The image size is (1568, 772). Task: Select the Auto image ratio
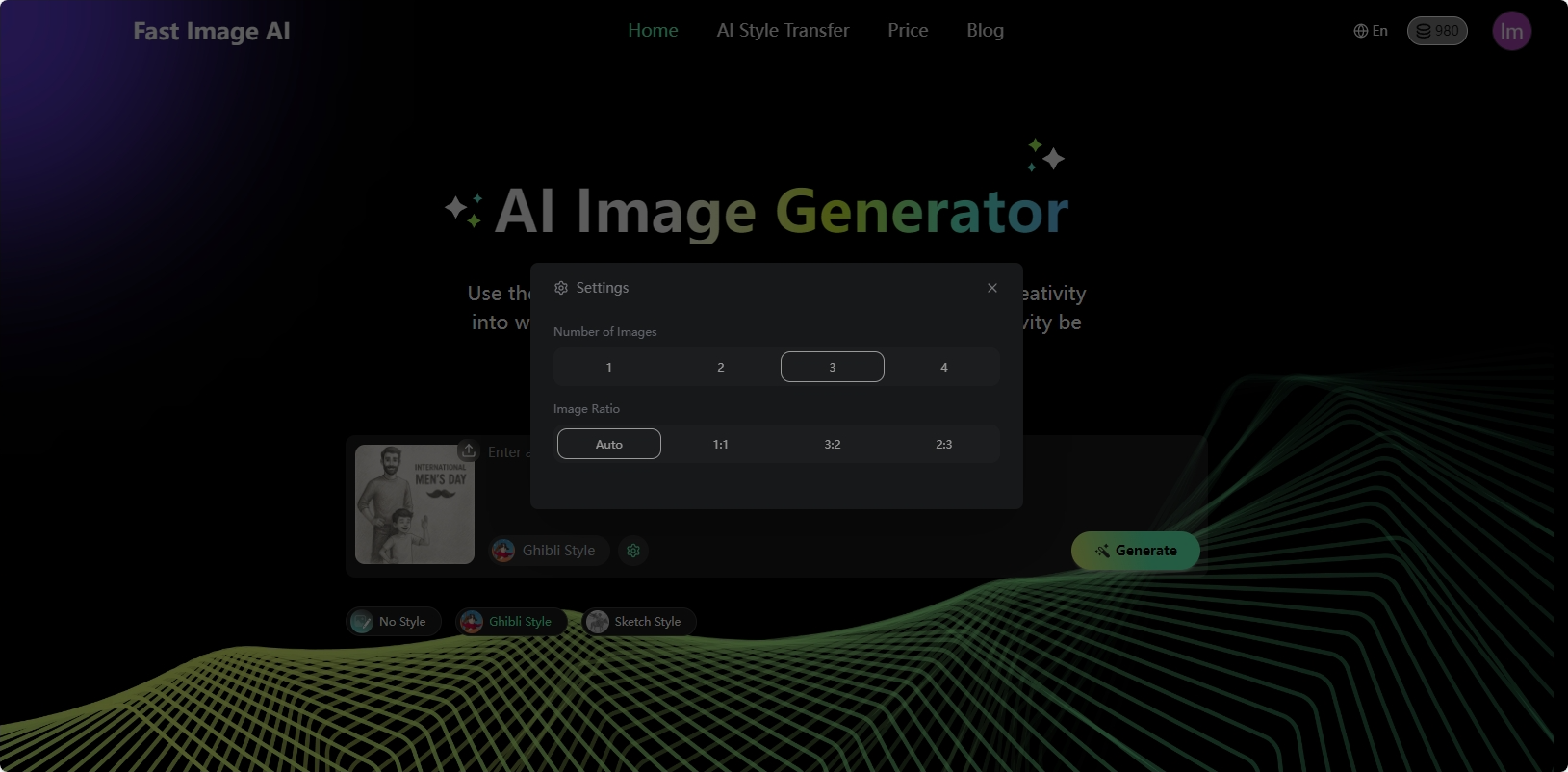point(608,444)
